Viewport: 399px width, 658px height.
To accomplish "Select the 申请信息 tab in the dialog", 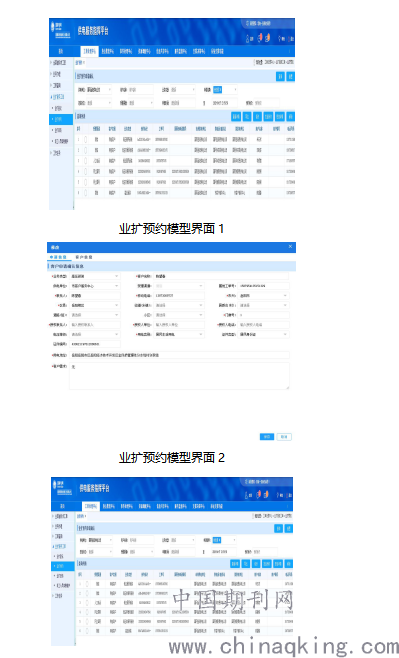I will click(x=58, y=257).
